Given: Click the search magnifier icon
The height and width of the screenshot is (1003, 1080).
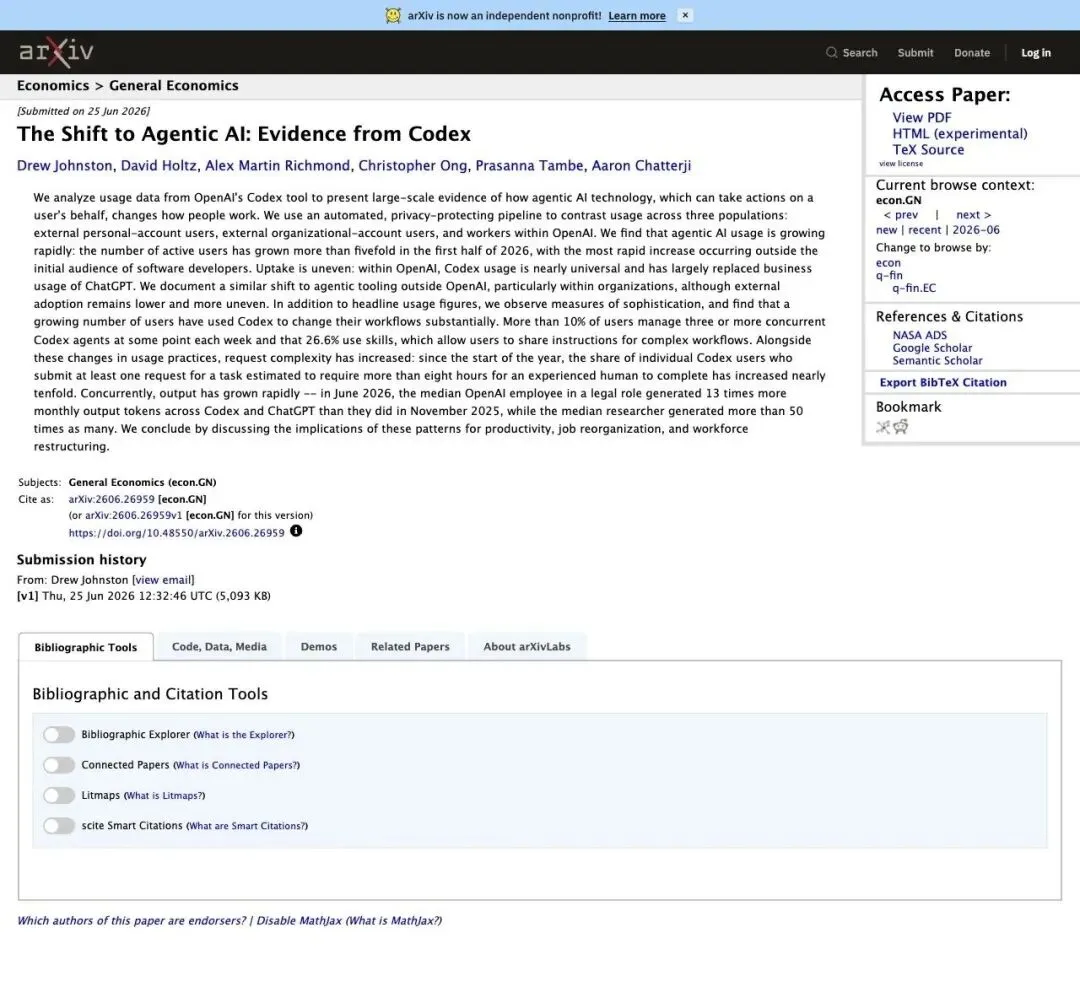Looking at the screenshot, I should tap(831, 52).
